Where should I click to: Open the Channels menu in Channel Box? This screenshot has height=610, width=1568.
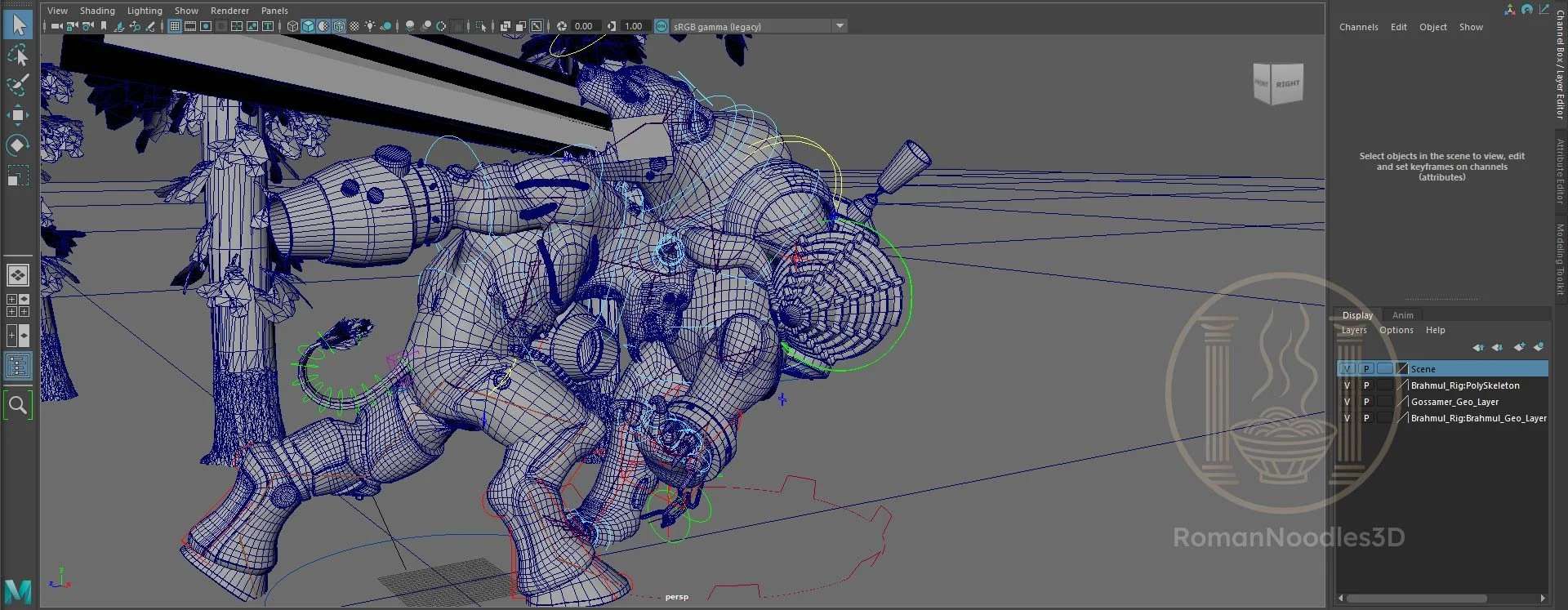tap(1358, 27)
